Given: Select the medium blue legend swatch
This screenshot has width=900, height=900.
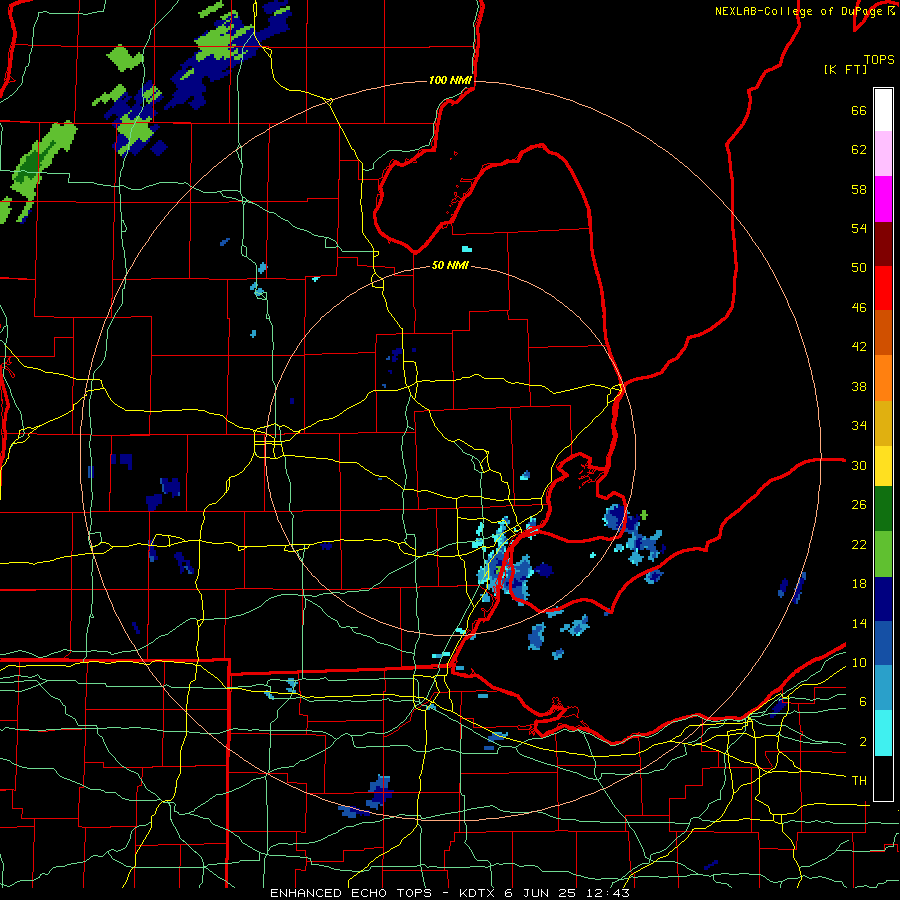Looking at the screenshot, I should tap(883, 643).
